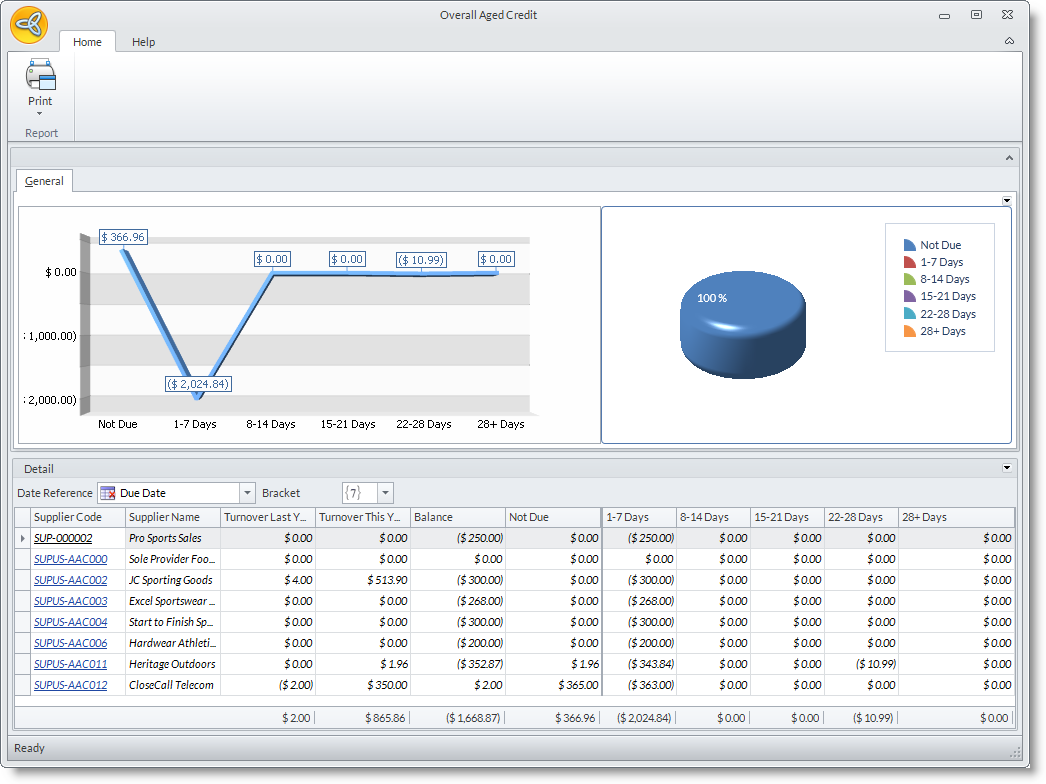The image size is (1046, 784).
Task: Click the Not Due legend color swatch
Action: (909, 245)
